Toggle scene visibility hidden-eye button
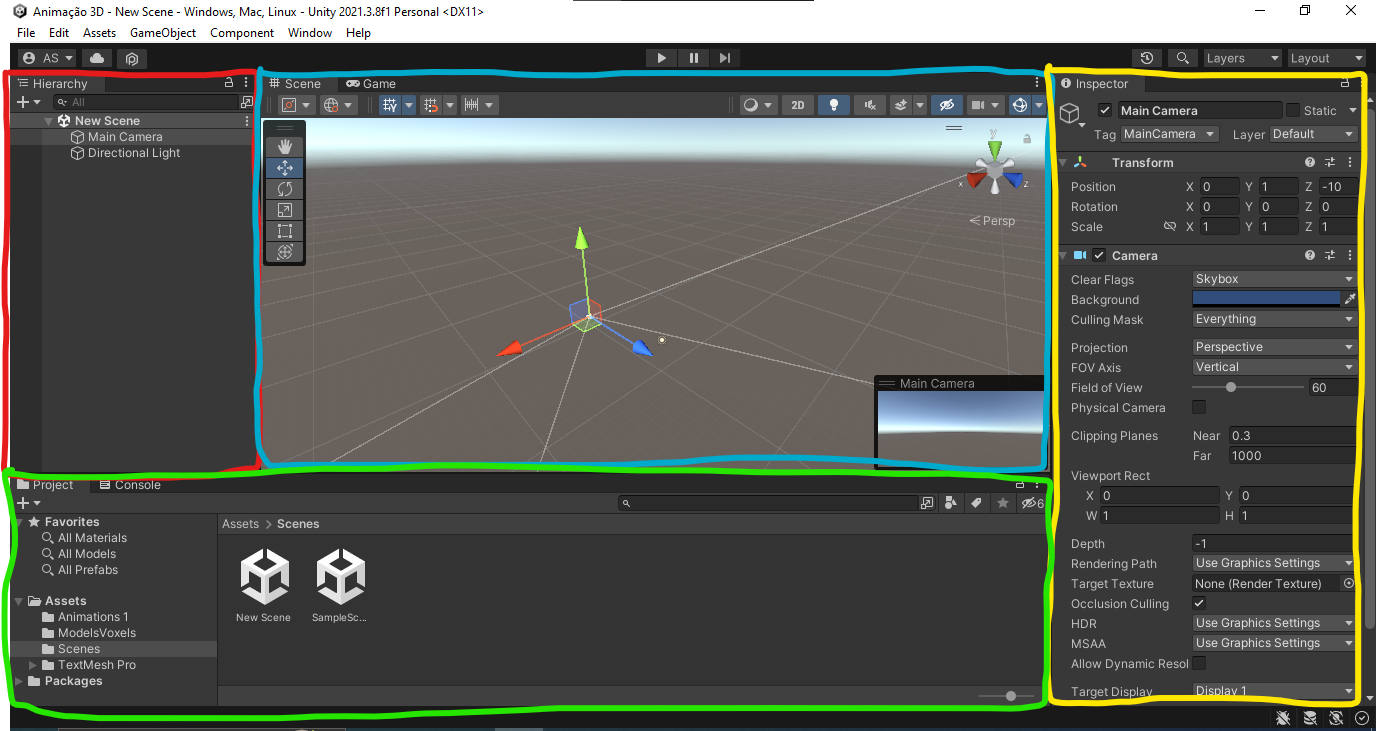Screen dimensions: 1376x731 (x=946, y=104)
